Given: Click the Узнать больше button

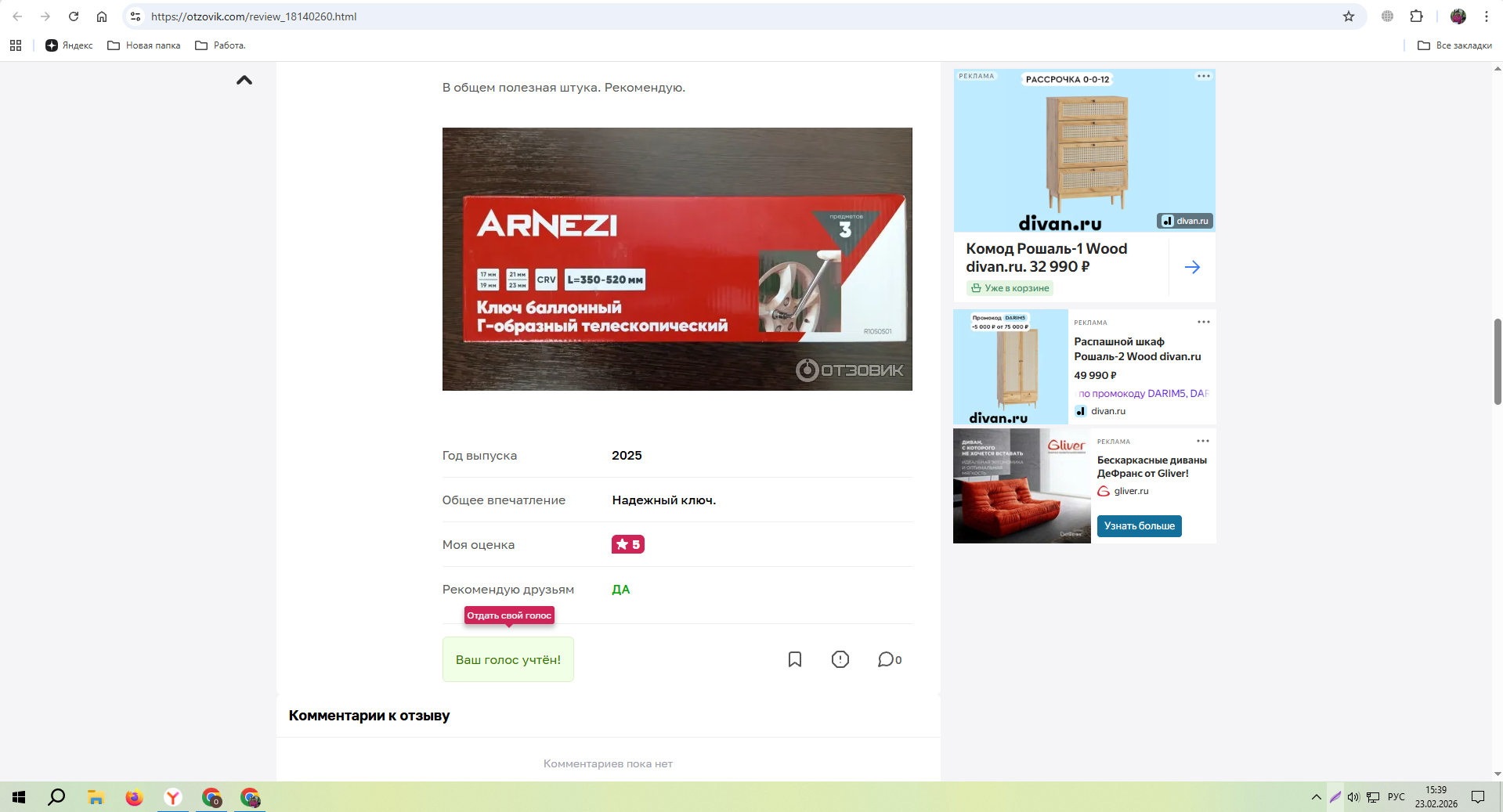Looking at the screenshot, I should tap(1140, 526).
